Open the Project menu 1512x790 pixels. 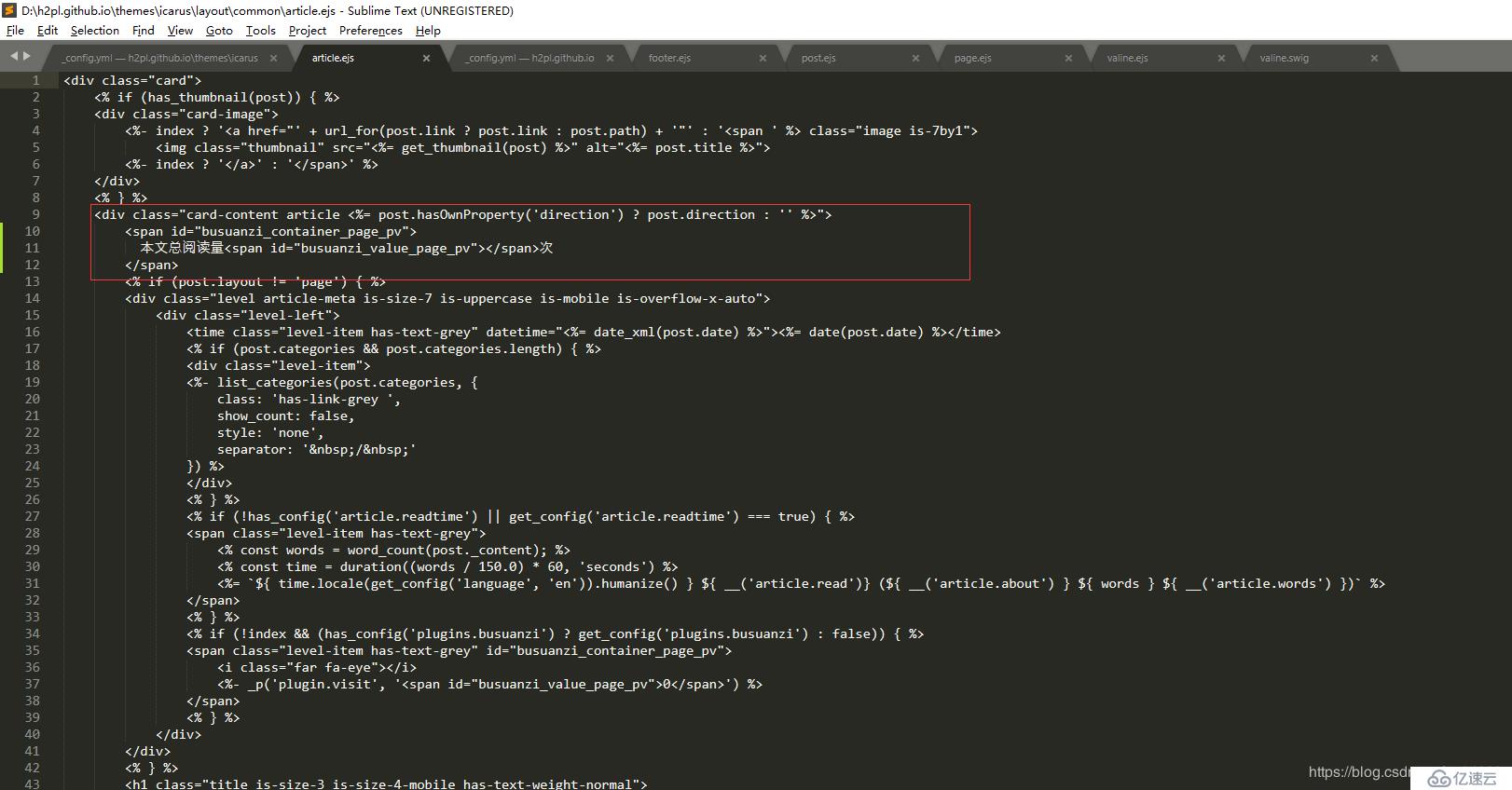point(308,30)
